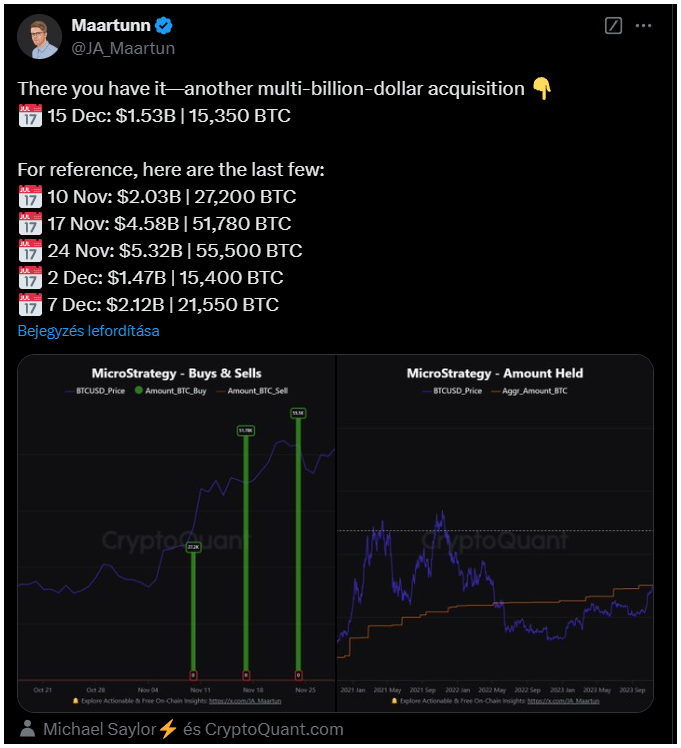
Task: Toggle Aggr_Amount_BTC legend in Amount Held chart
Action: [x=529, y=390]
